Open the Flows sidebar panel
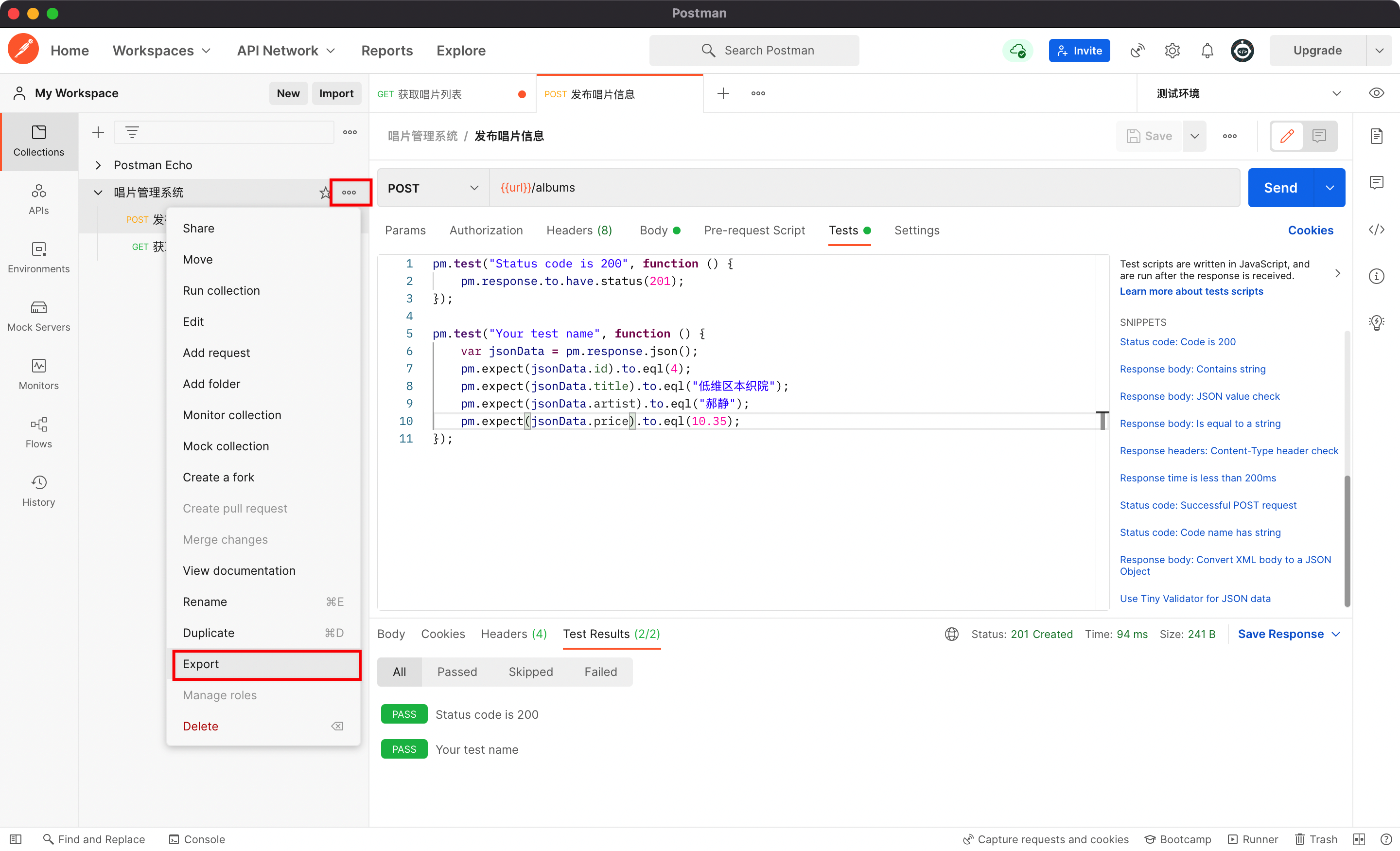This screenshot has width=1400, height=851. coord(38,433)
